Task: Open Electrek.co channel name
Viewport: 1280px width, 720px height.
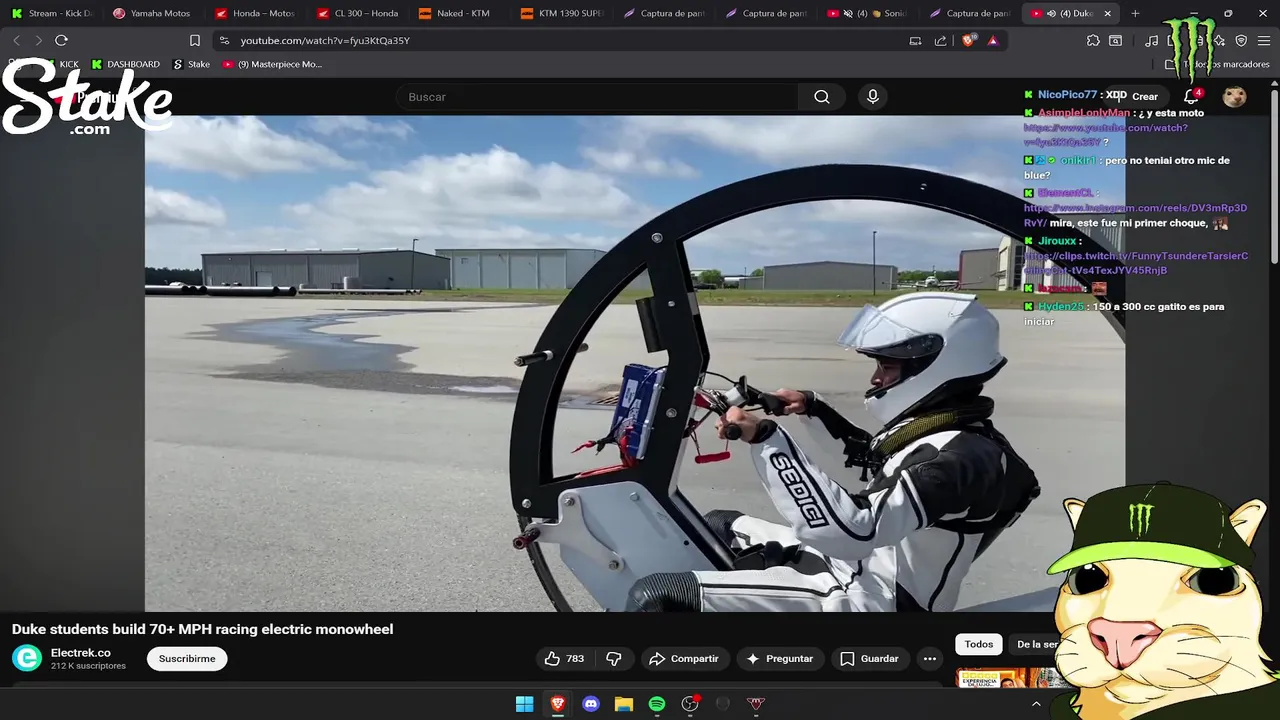Action: [81, 652]
